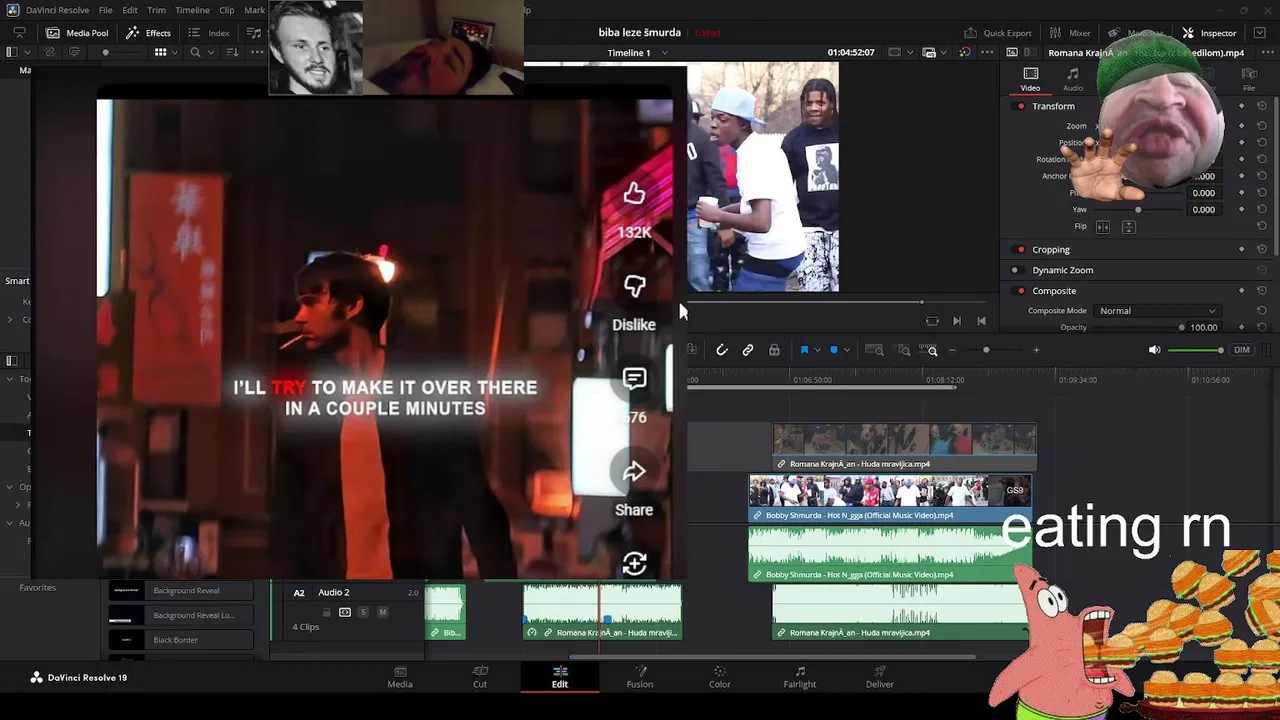The width and height of the screenshot is (1280, 720).
Task: Click the bypass color grades icon
Action: click(x=964, y=52)
